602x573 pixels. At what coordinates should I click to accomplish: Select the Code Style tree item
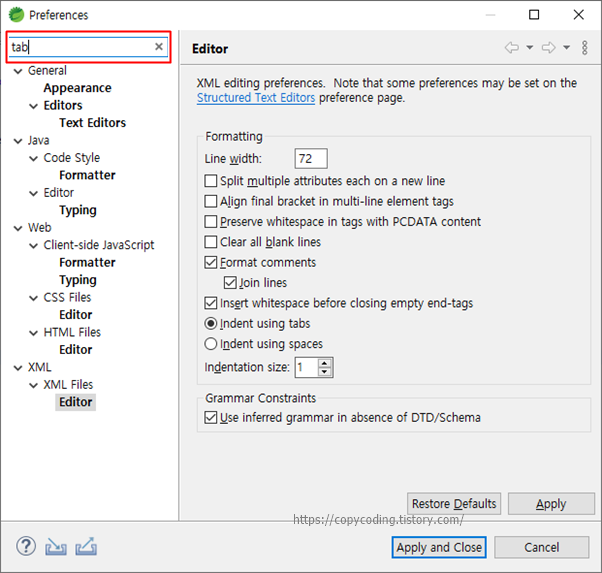[72, 158]
